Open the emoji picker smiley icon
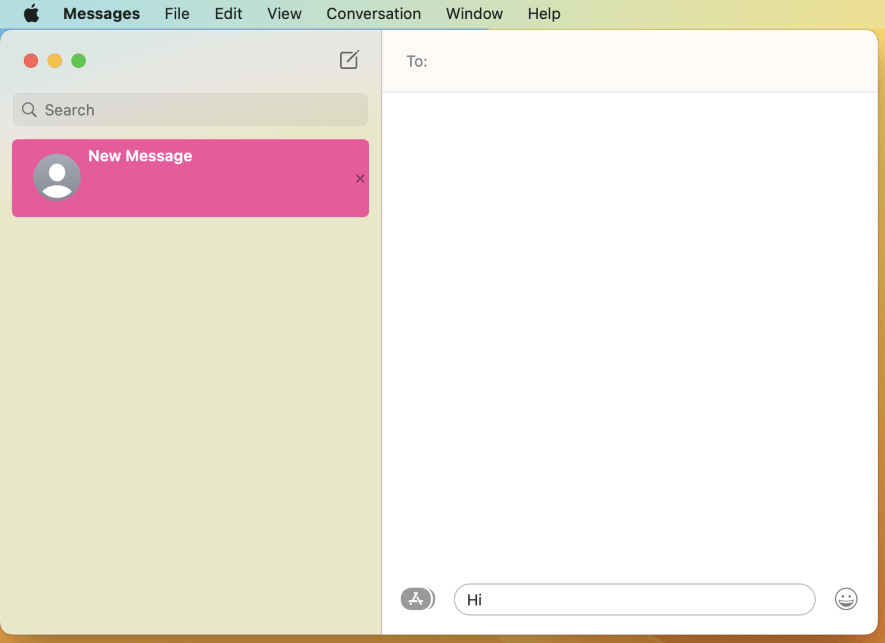 point(845,599)
